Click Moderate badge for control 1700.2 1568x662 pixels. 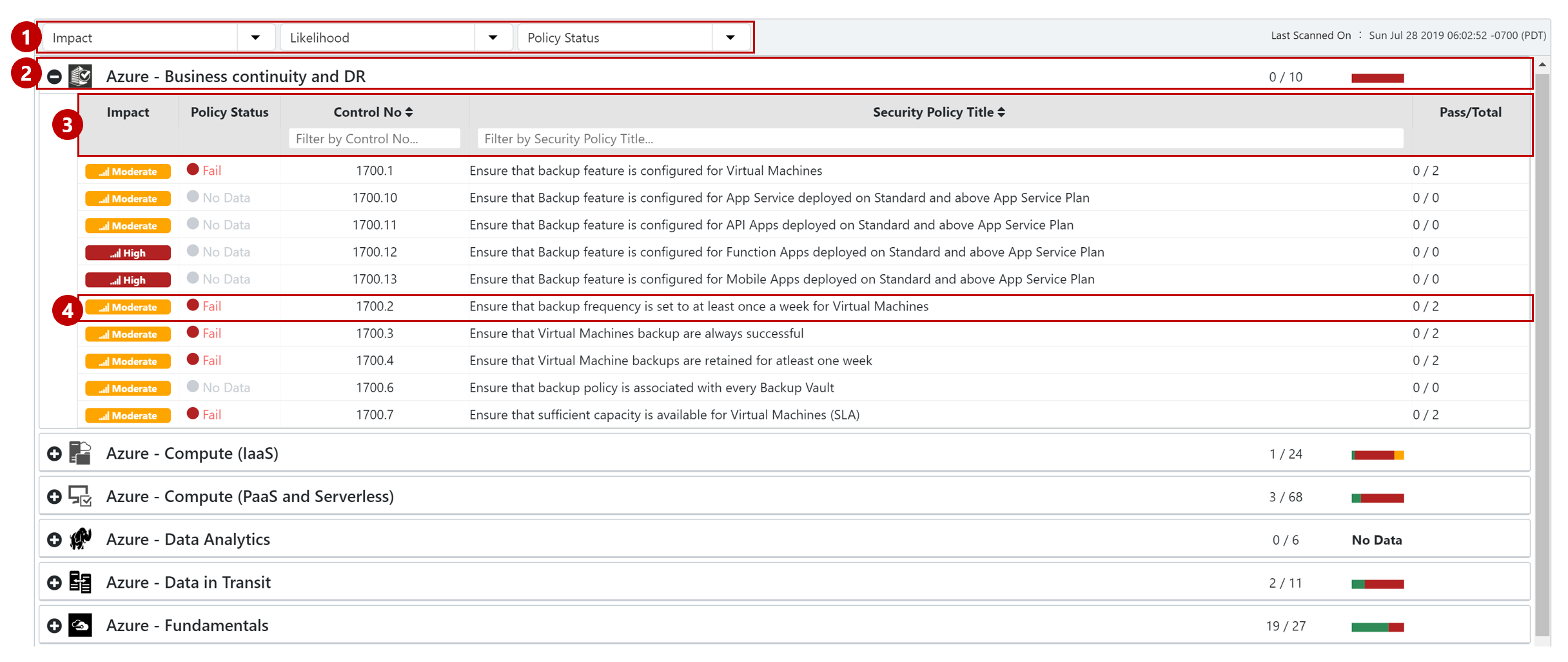click(x=128, y=307)
